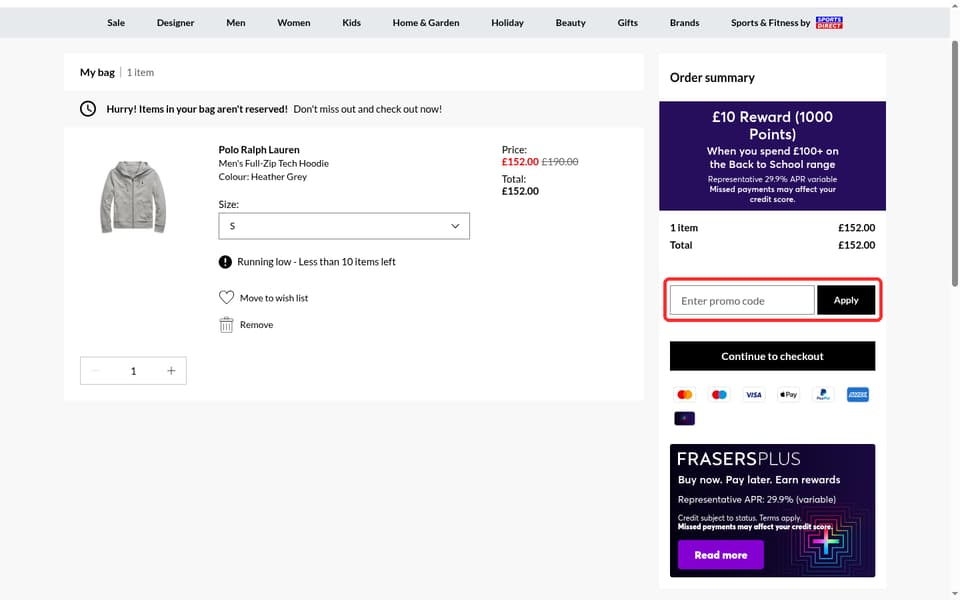The image size is (960, 600).
Task: Click the 'Order summary' heading
Action: click(712, 78)
